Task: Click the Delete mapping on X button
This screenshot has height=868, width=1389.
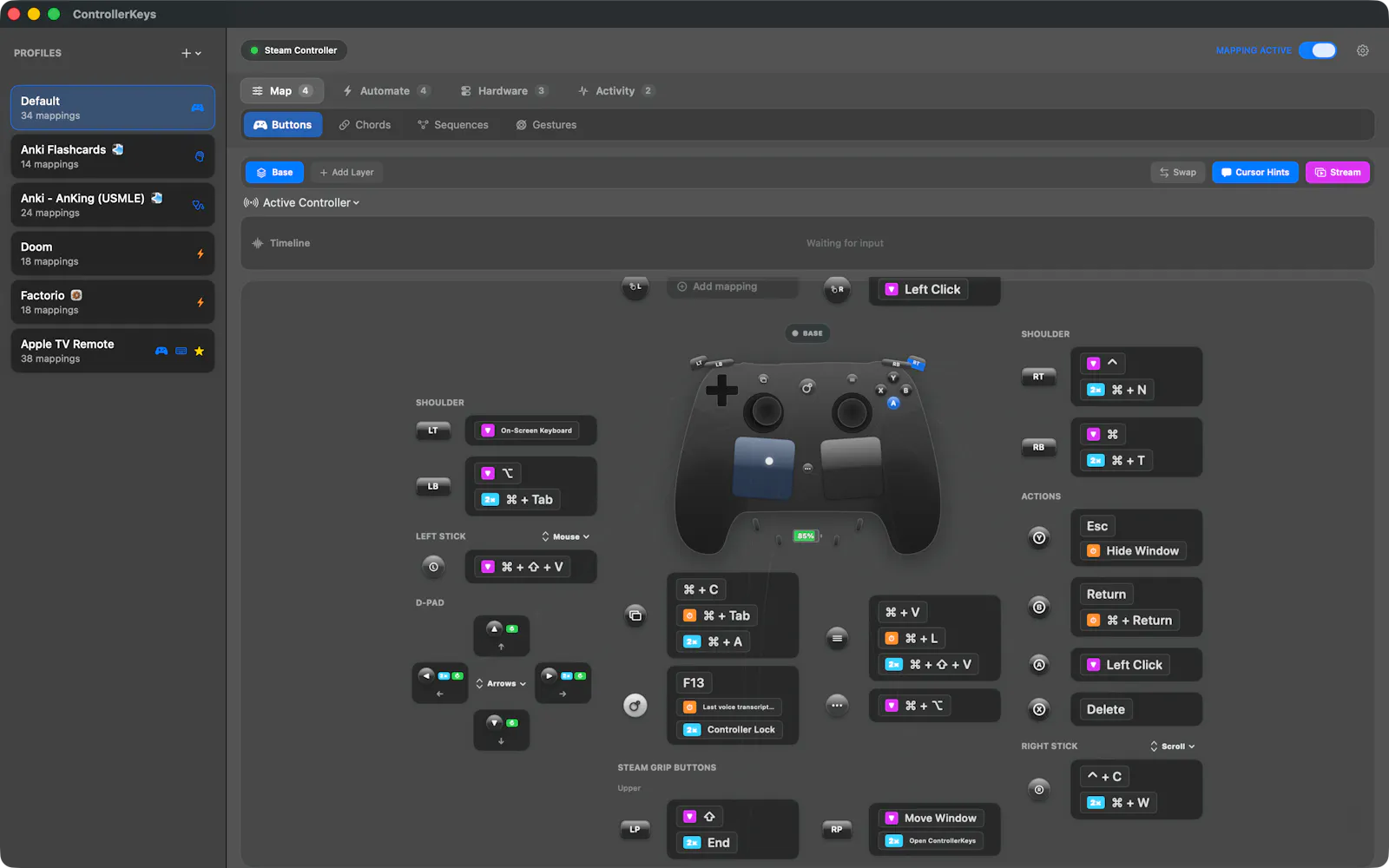Action: click(1105, 709)
